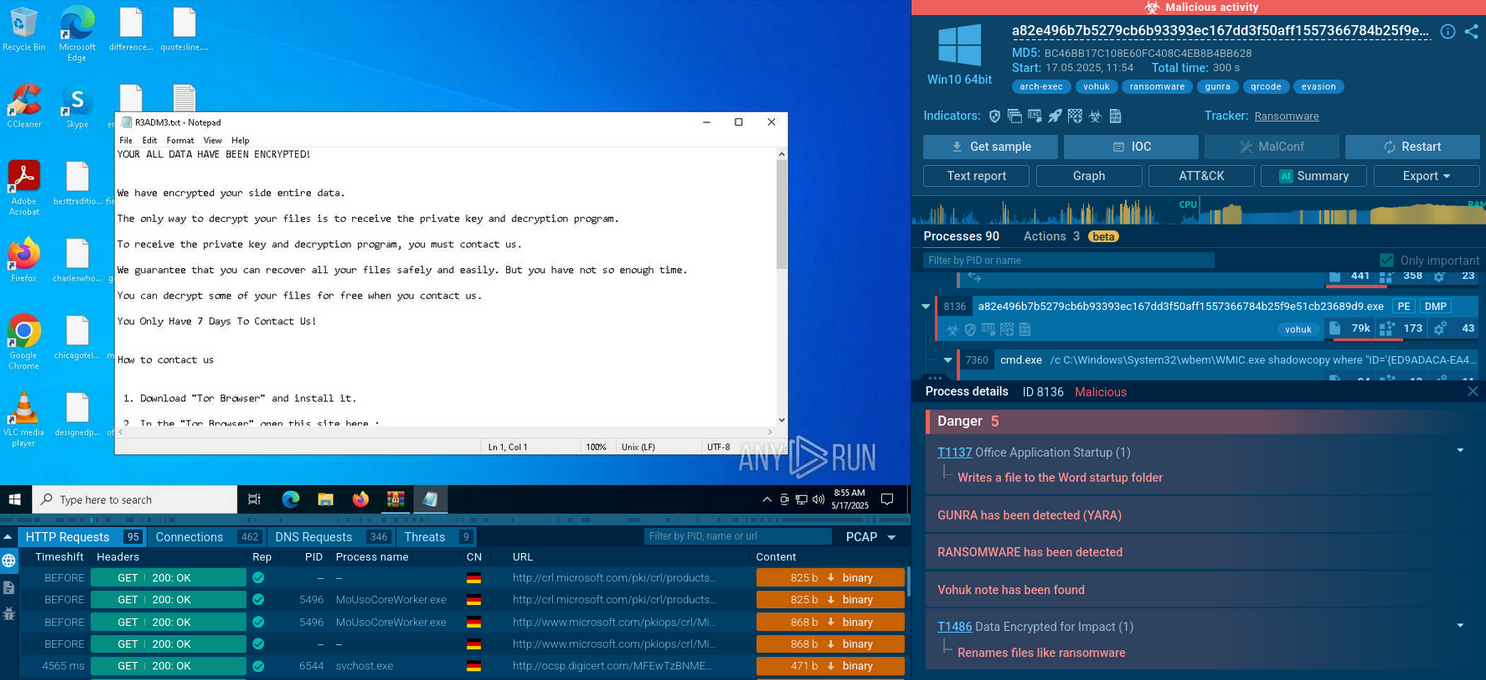Click the binary file indicator icon
This screenshot has height=680, width=1486.
(x=1115, y=116)
